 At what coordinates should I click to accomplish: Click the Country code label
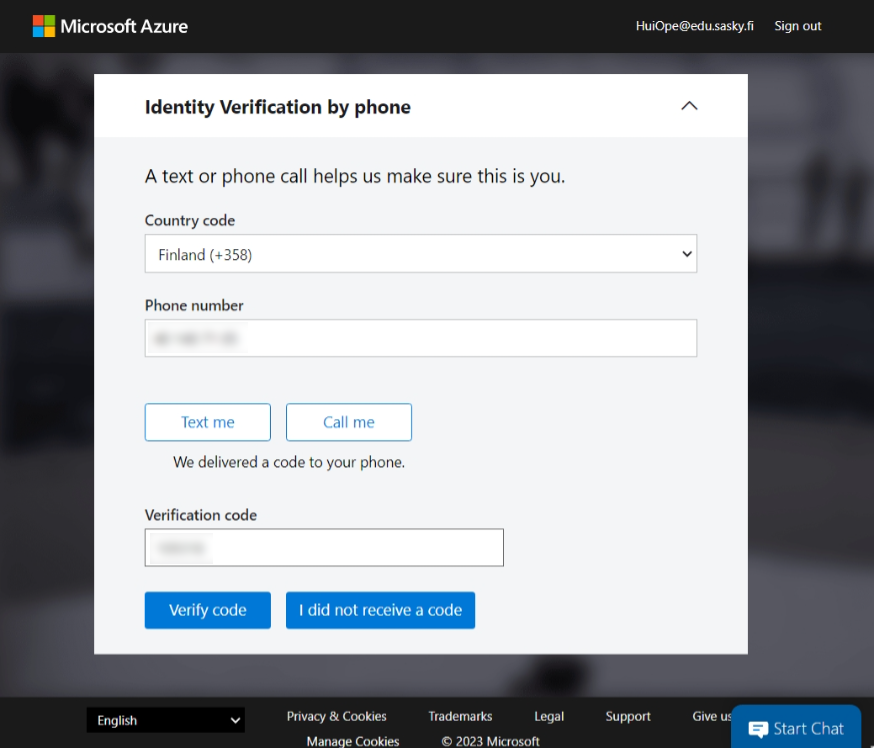click(190, 220)
